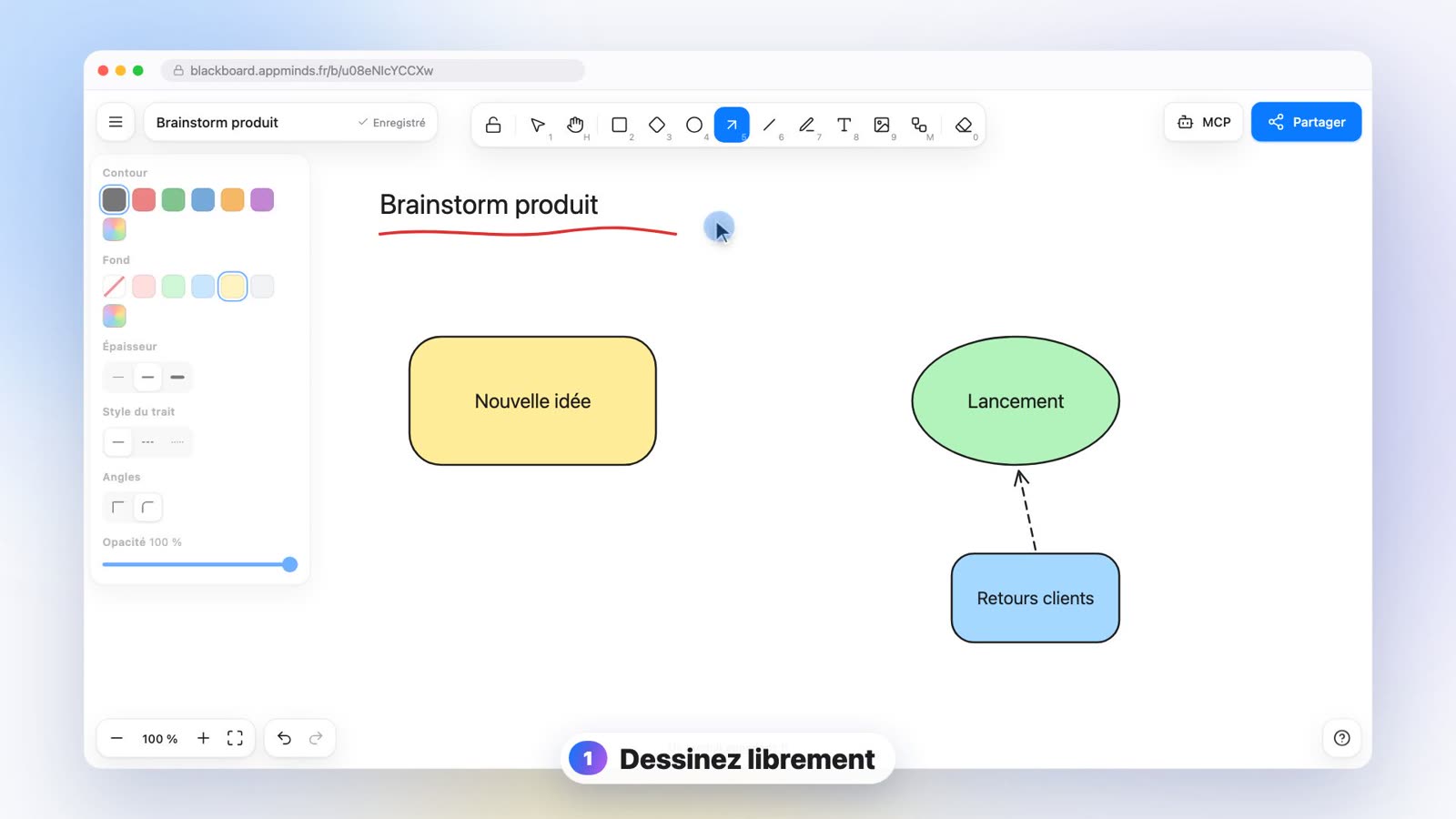Click the Opacité slider handle
This screenshot has width=1456, height=819.
tap(289, 564)
